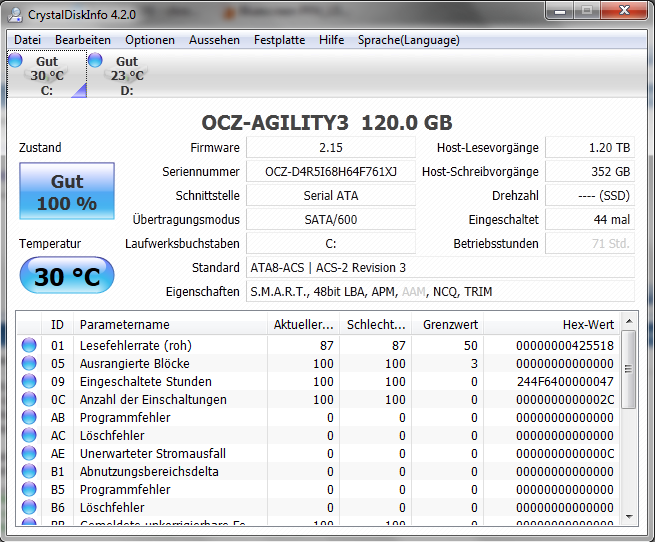Open the Hilfe menu
Image resolution: width=655 pixels, height=542 pixels.
[x=332, y=40]
